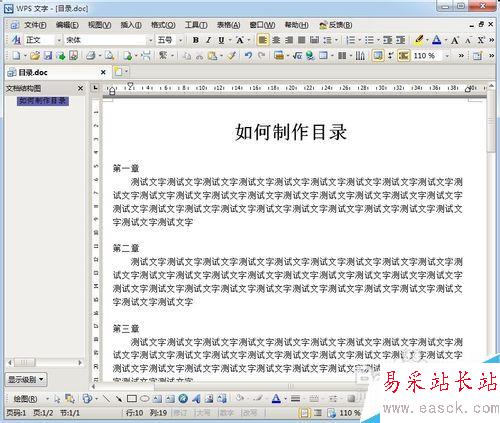Select the arrow drawing tool
Image resolution: width=500 pixels, height=423 pixels.
[119, 398]
